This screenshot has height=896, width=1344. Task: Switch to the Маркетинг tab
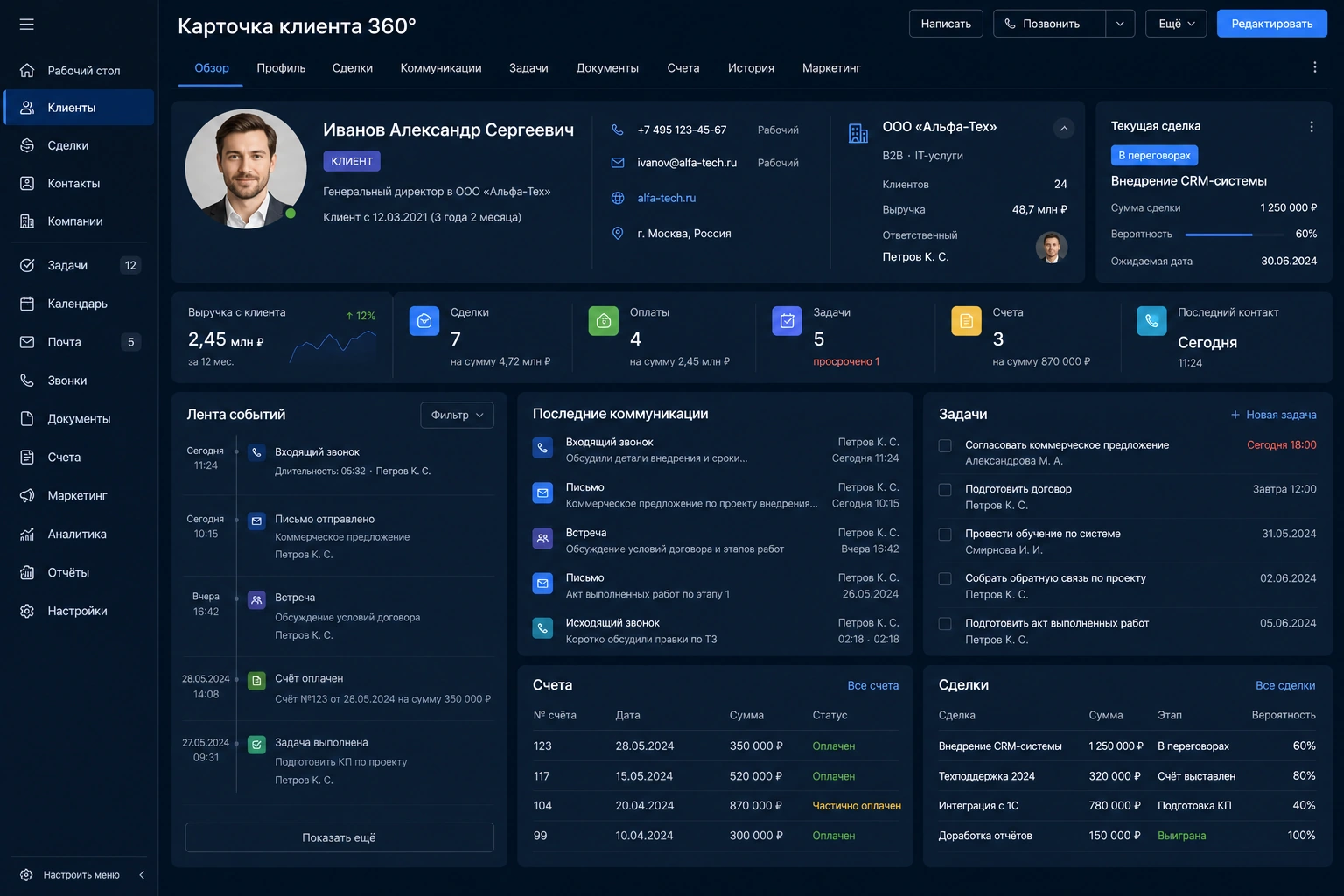coord(831,68)
